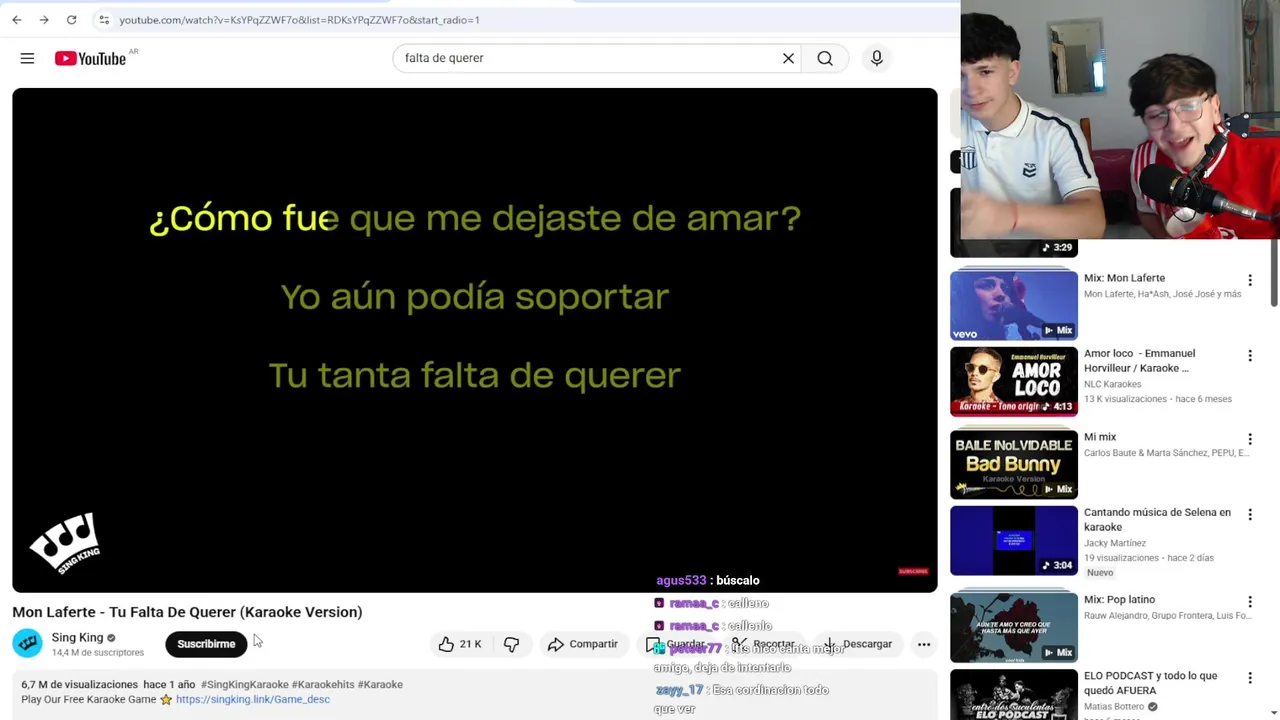1280x720 pixels.
Task: Go forward in the browser
Action: point(44,20)
